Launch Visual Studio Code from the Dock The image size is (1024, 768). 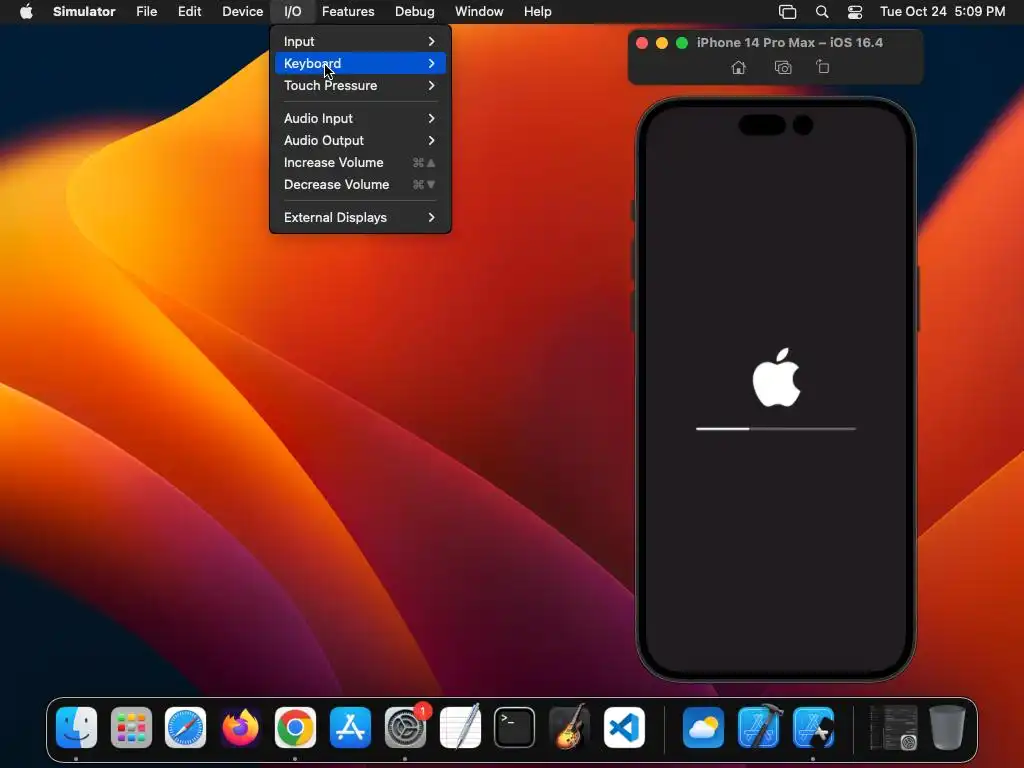[x=624, y=727]
